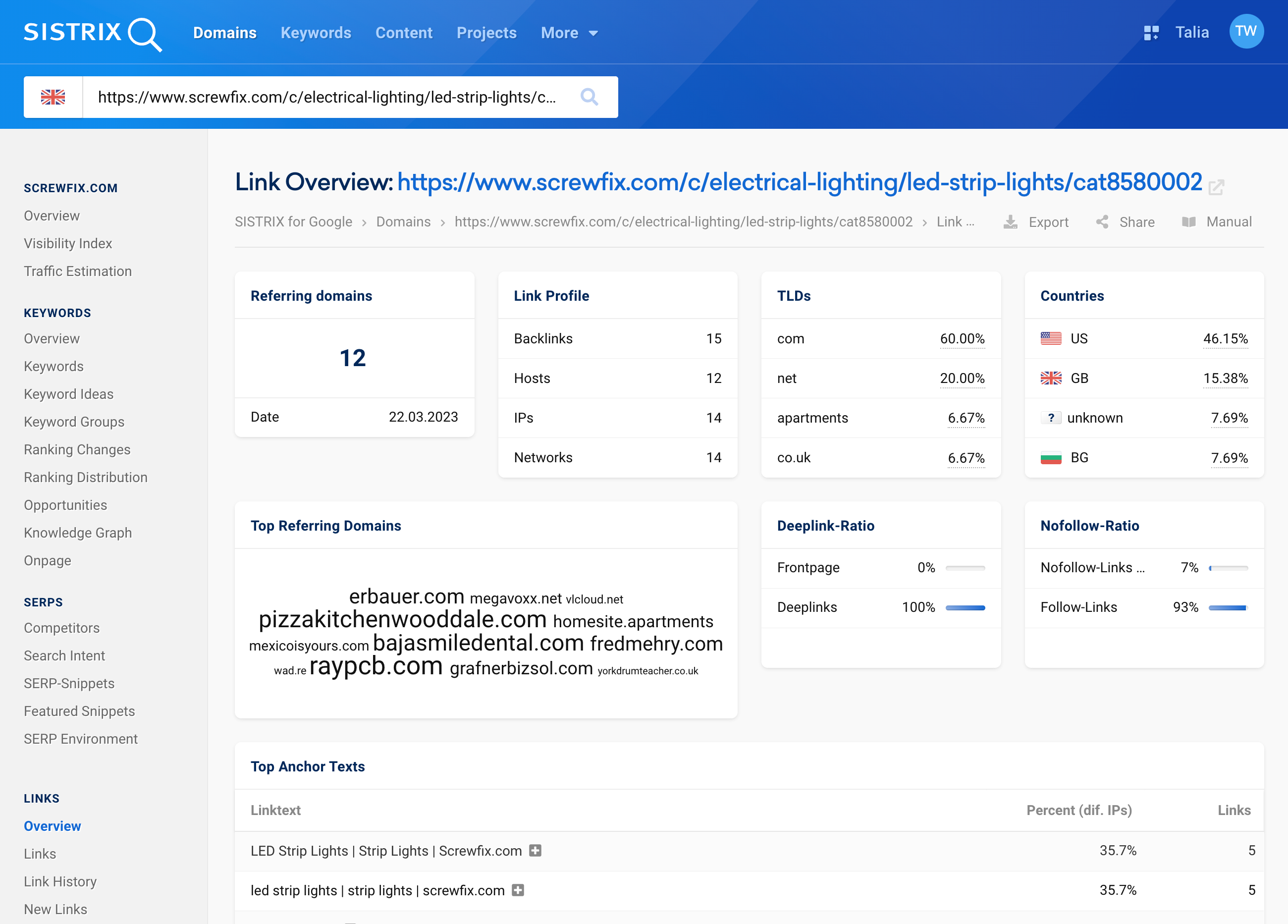This screenshot has width=1288, height=924.
Task: Click the Backlinks count 15
Action: click(714, 338)
